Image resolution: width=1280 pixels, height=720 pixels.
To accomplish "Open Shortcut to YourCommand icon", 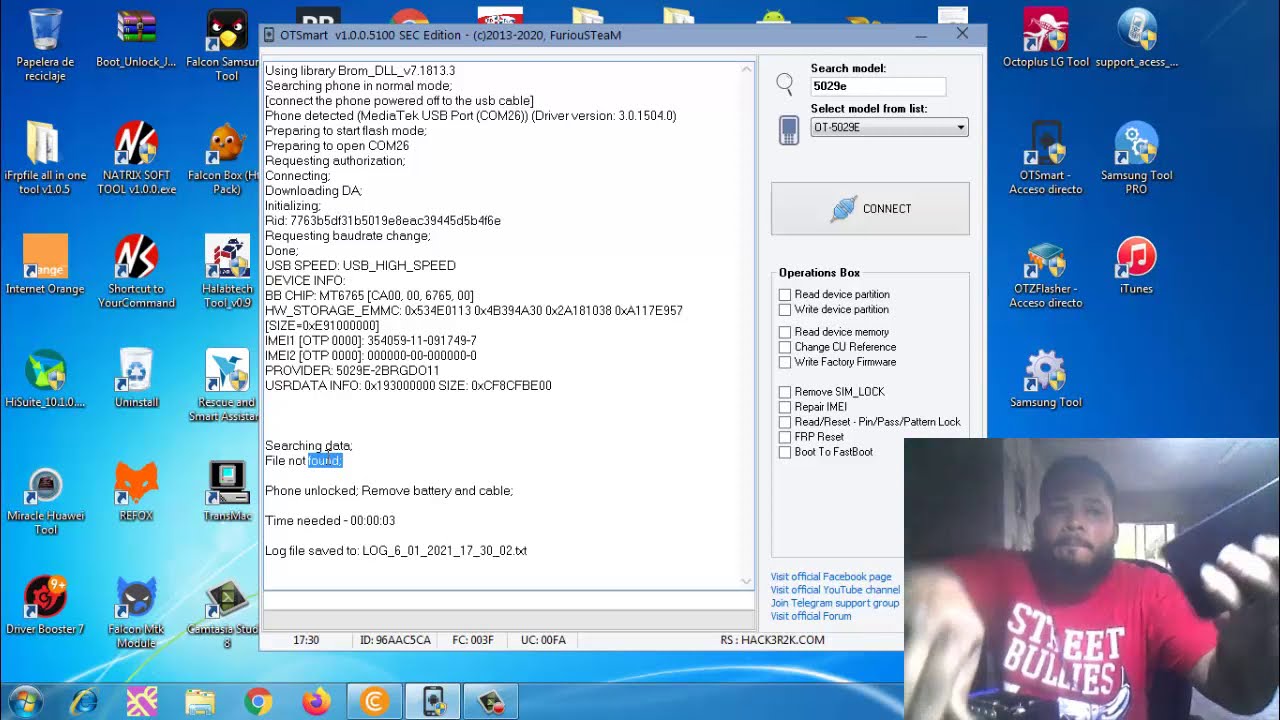I will coord(136,272).
